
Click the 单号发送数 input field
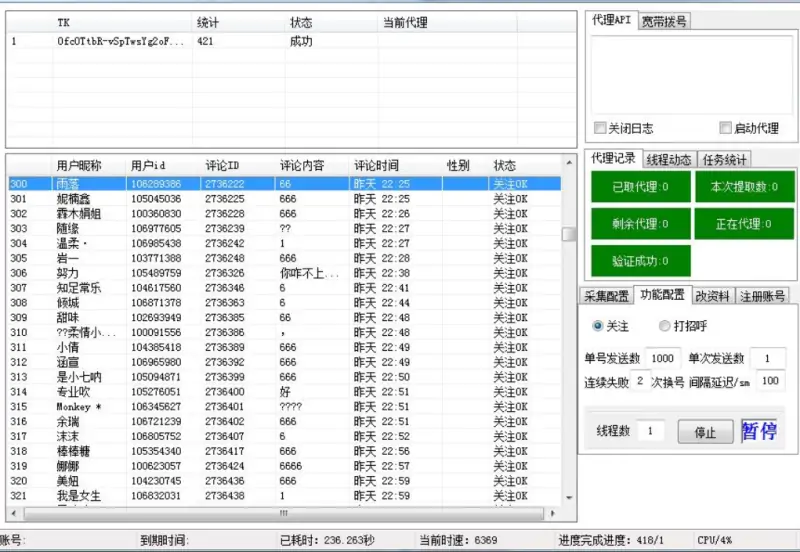[661, 359]
